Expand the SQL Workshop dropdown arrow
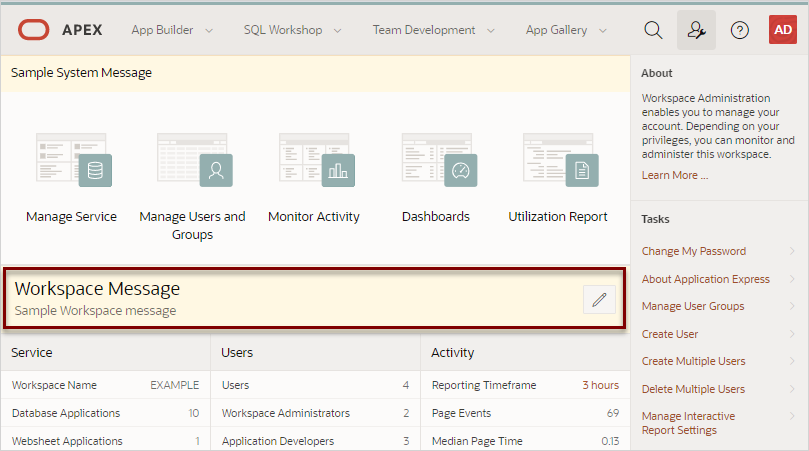The image size is (809, 451). pyautogui.click(x=337, y=30)
